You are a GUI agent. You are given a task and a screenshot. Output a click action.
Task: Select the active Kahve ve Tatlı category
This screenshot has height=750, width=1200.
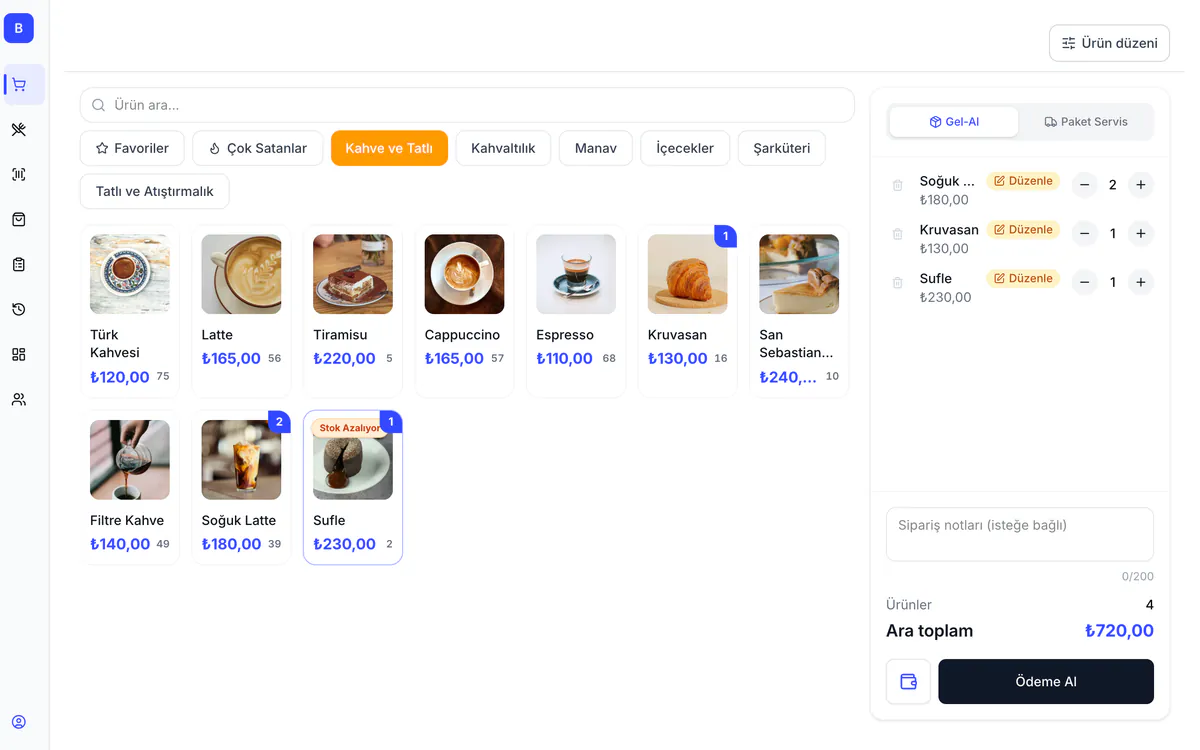pos(389,148)
